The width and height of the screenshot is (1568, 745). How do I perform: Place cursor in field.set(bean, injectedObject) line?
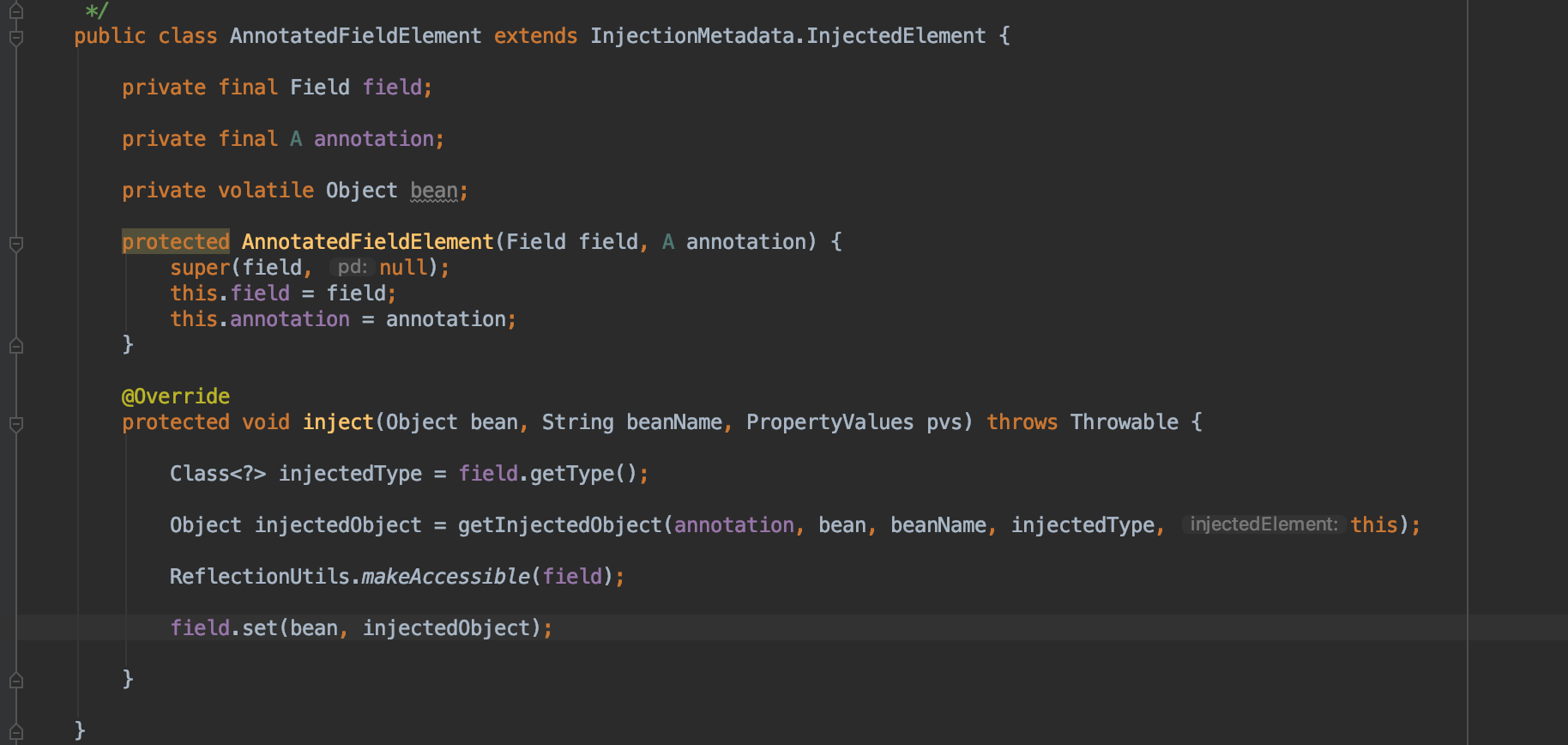361,628
